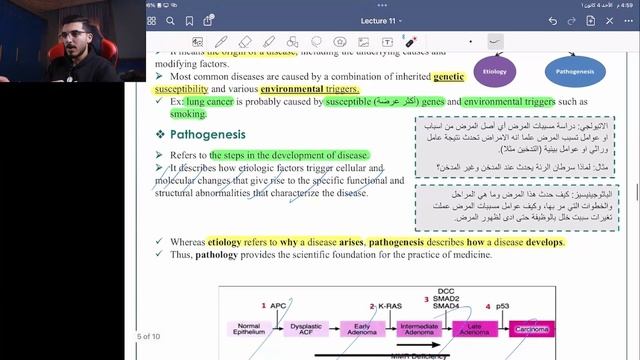
Task: Choose the trail laser pointer style
Action: point(495,42)
